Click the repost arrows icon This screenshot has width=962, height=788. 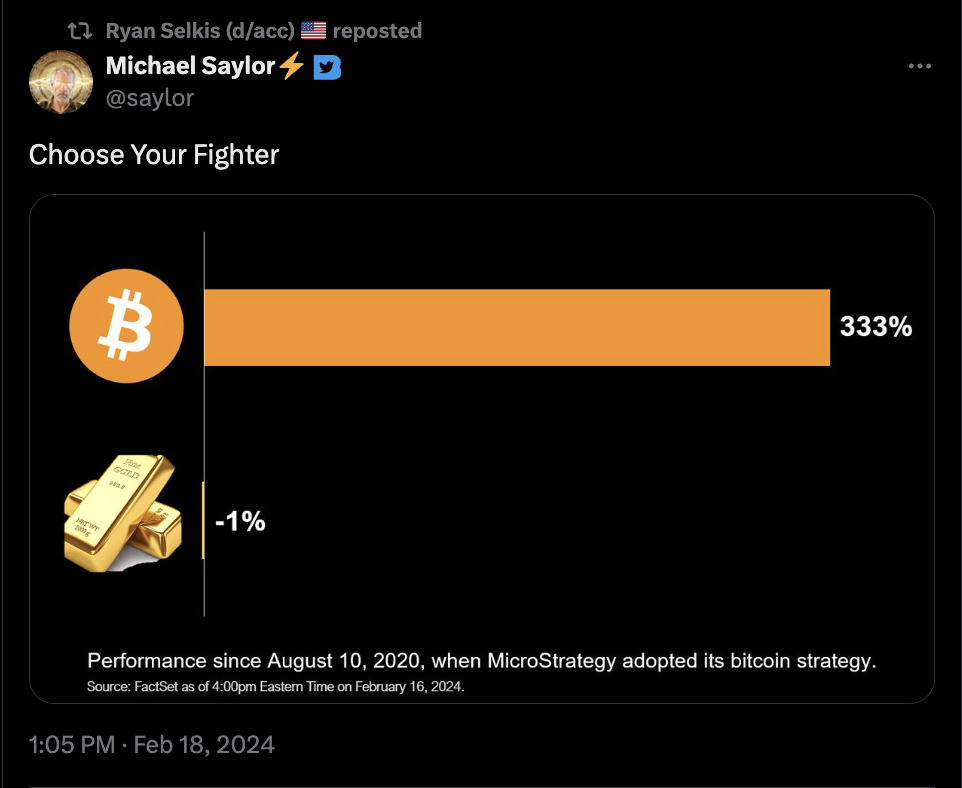pos(87,31)
